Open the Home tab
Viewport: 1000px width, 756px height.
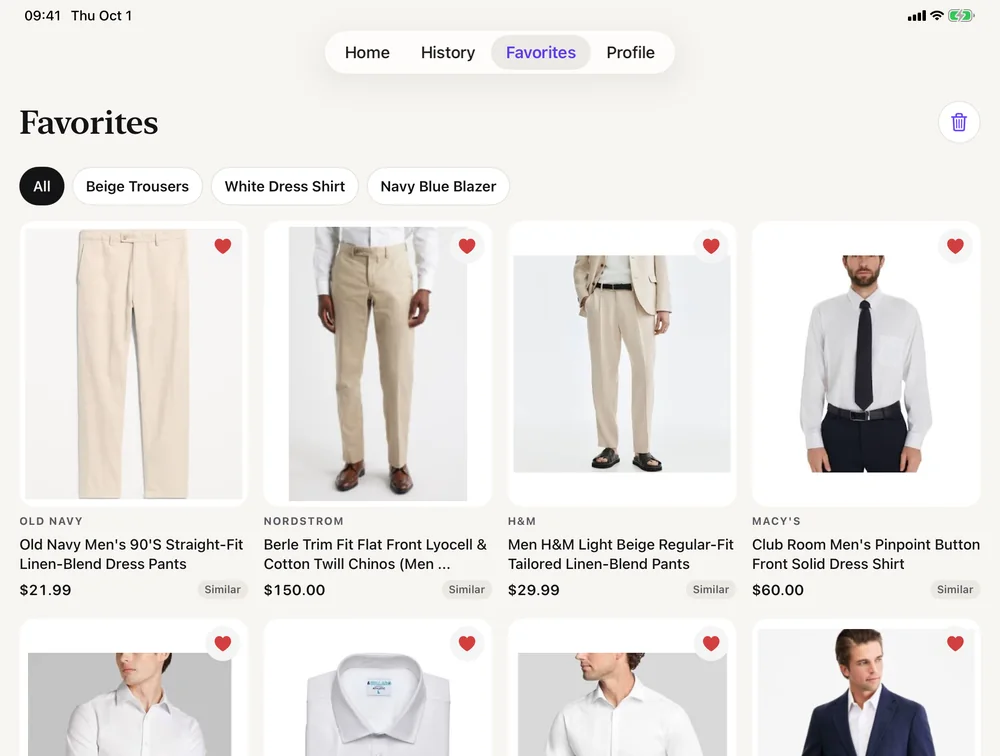(x=367, y=52)
